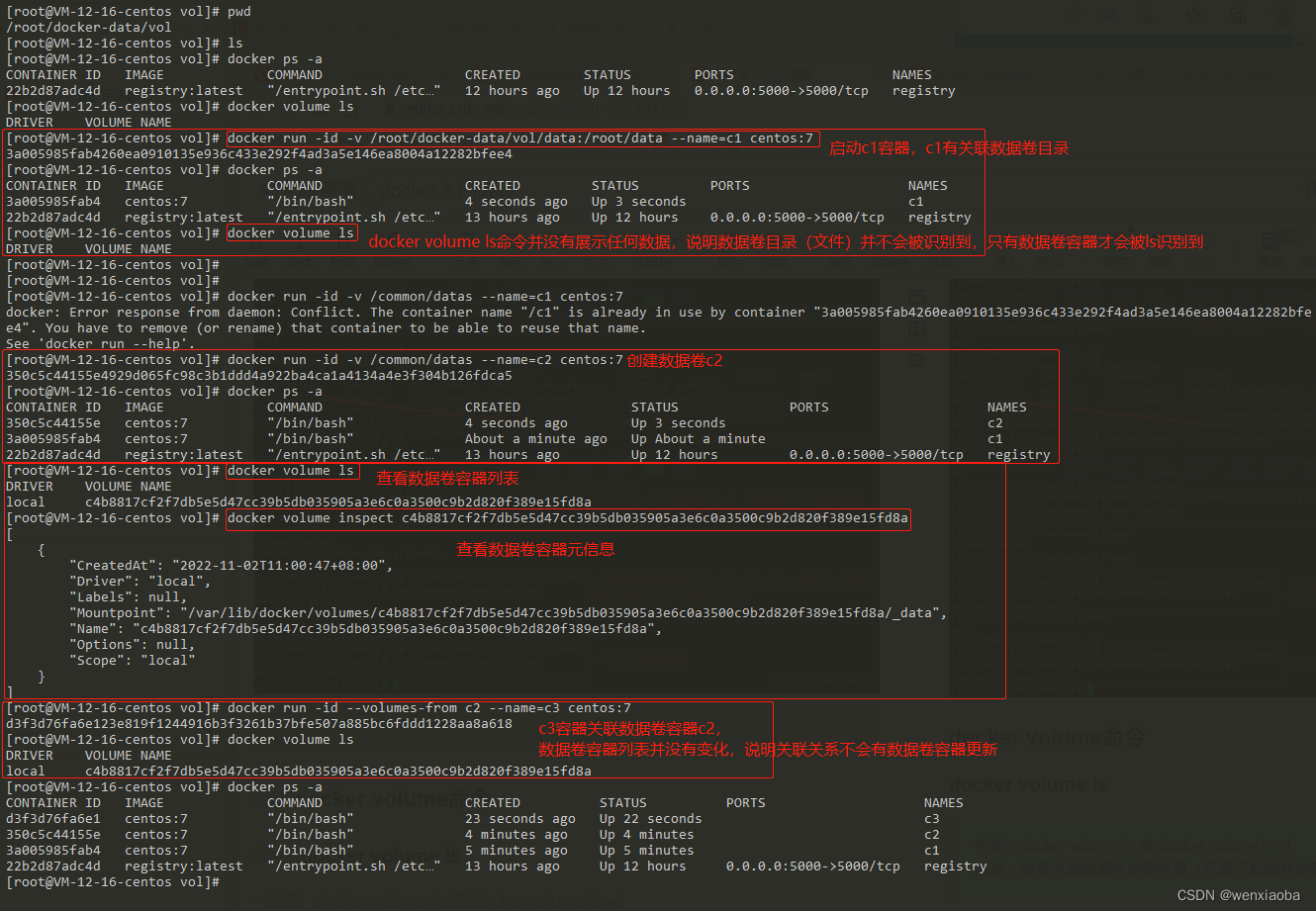Click short ID d3f3d76fa6e1 in last table
The width and height of the screenshot is (1316, 911).
53,819
